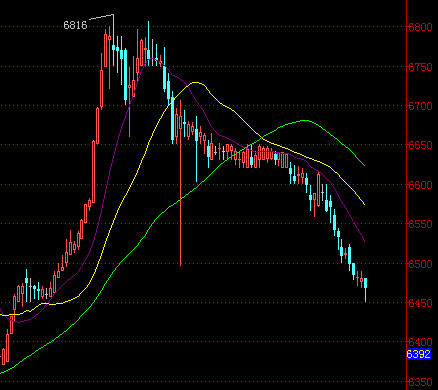Select the peak of the green moving average
Image resolution: width=438 pixels, height=390 pixels.
pos(305,120)
